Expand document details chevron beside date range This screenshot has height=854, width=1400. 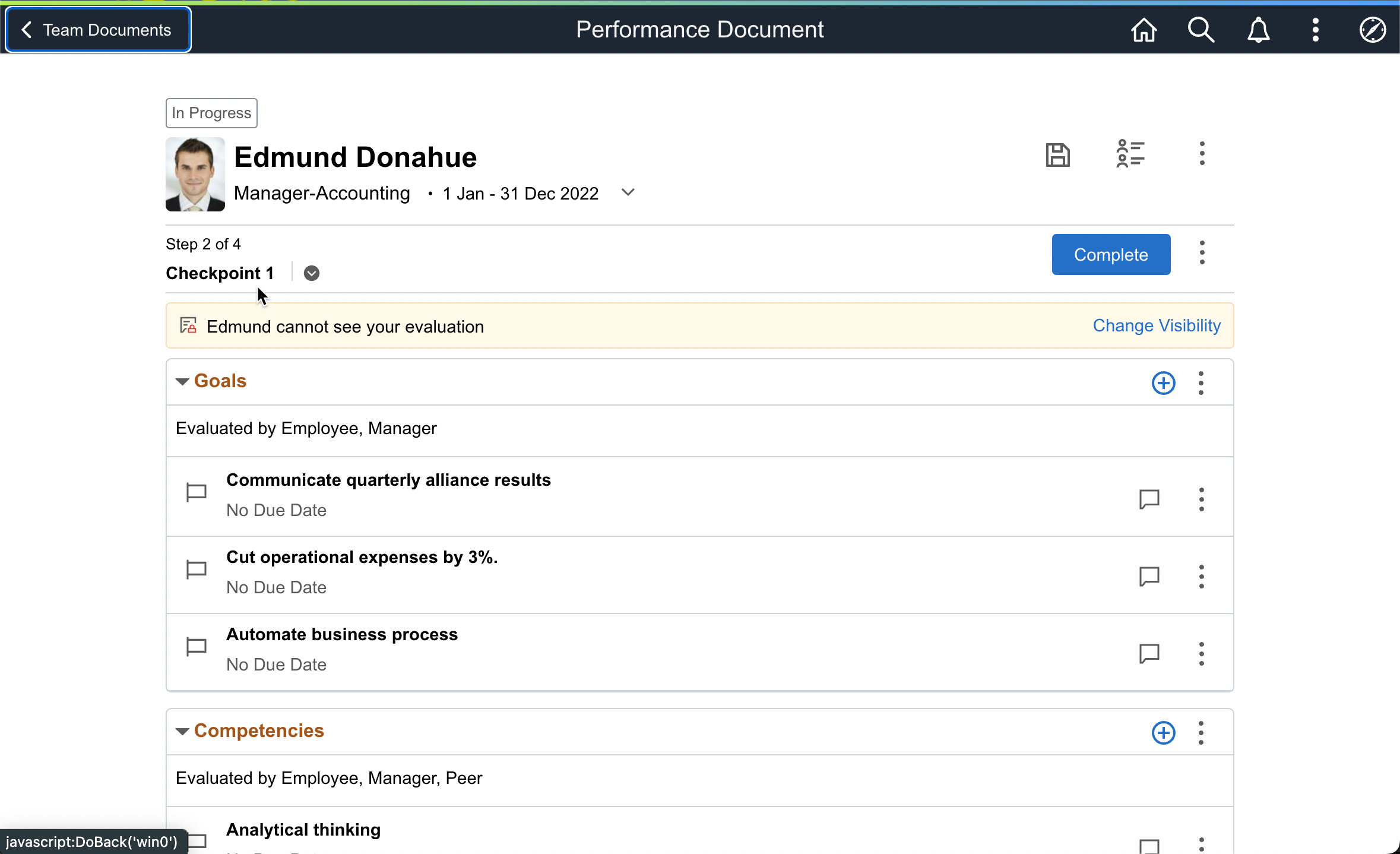tap(628, 192)
